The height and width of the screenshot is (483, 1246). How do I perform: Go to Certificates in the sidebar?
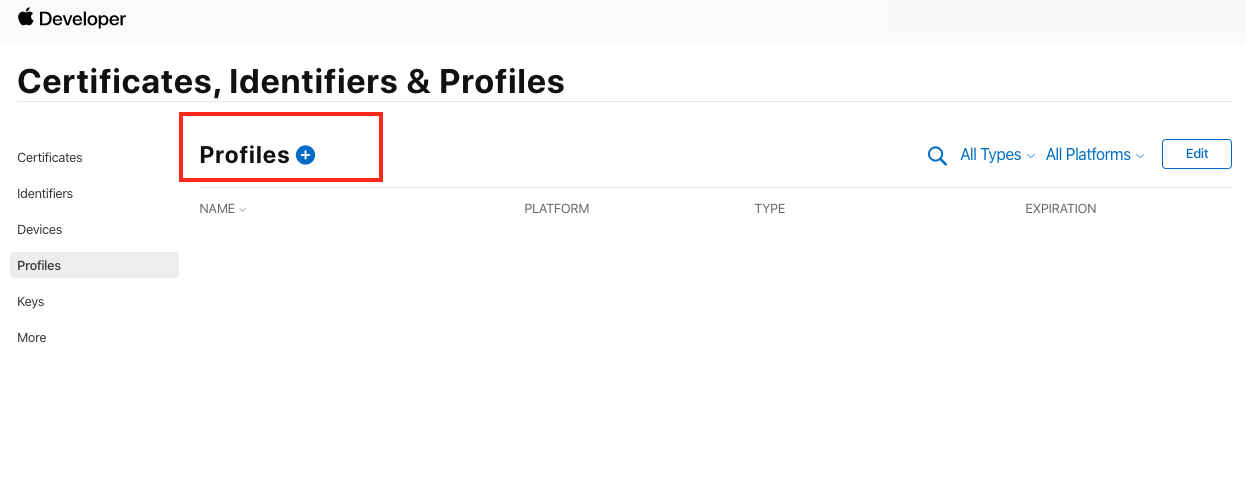click(x=50, y=158)
